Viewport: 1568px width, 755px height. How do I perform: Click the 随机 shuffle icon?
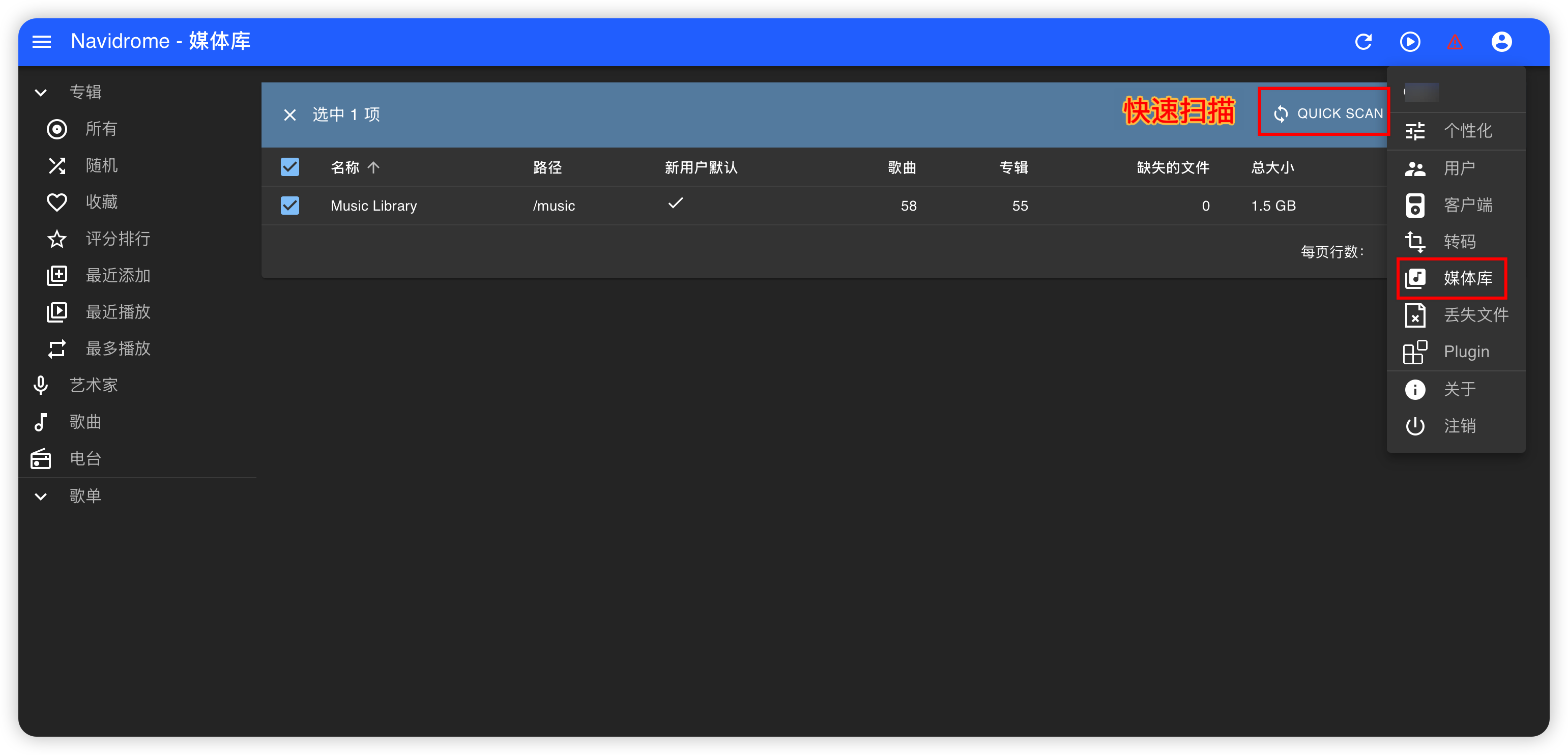56,166
